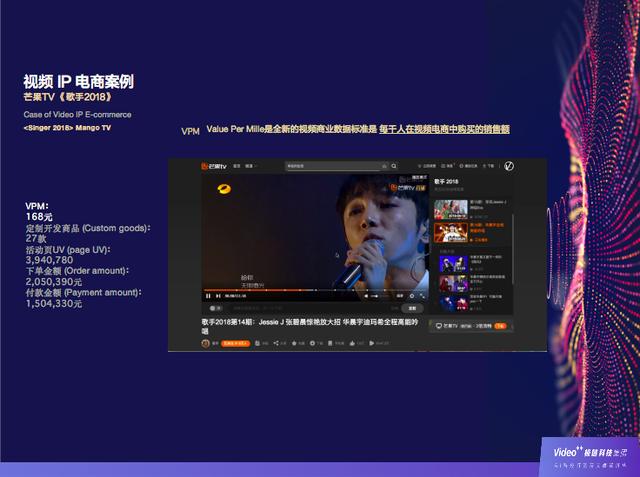Click the magnifier search icon
Screen dimensions: 640x477
click(x=394, y=166)
